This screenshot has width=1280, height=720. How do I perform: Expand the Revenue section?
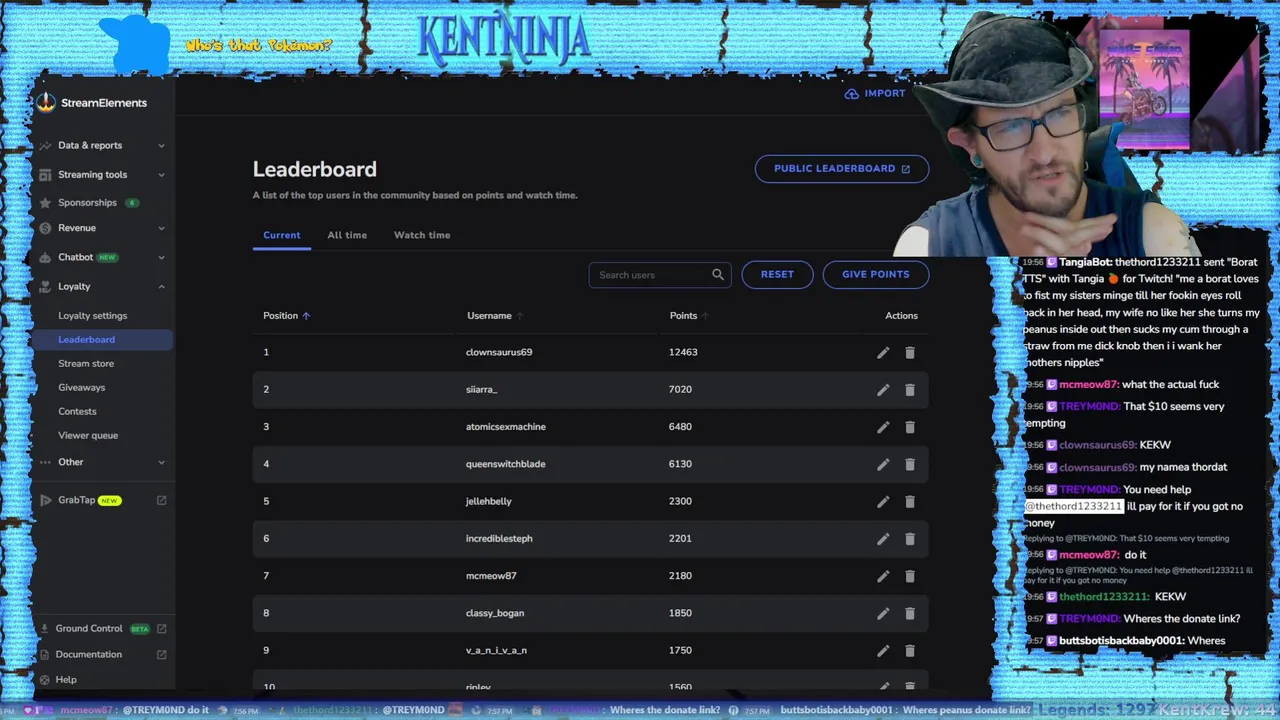pos(161,229)
